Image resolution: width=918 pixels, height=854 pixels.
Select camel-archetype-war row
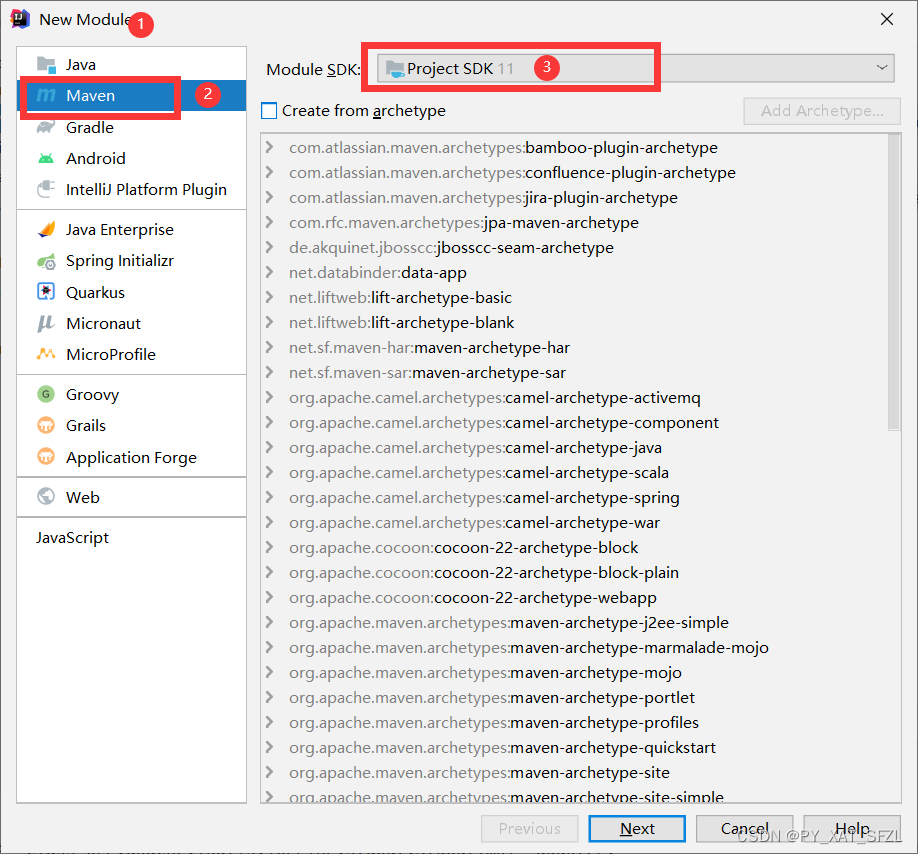(574, 522)
